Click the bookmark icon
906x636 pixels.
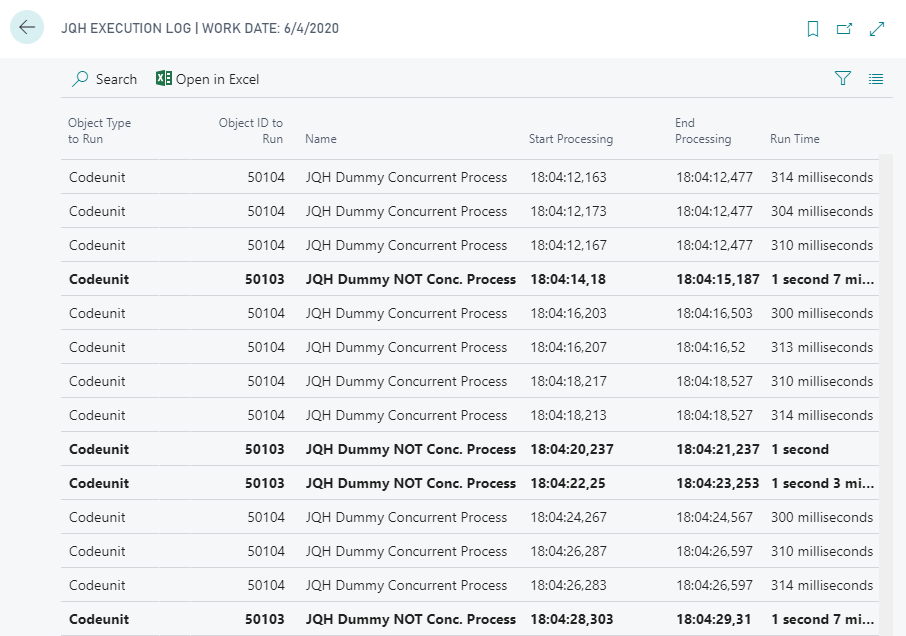(x=813, y=29)
